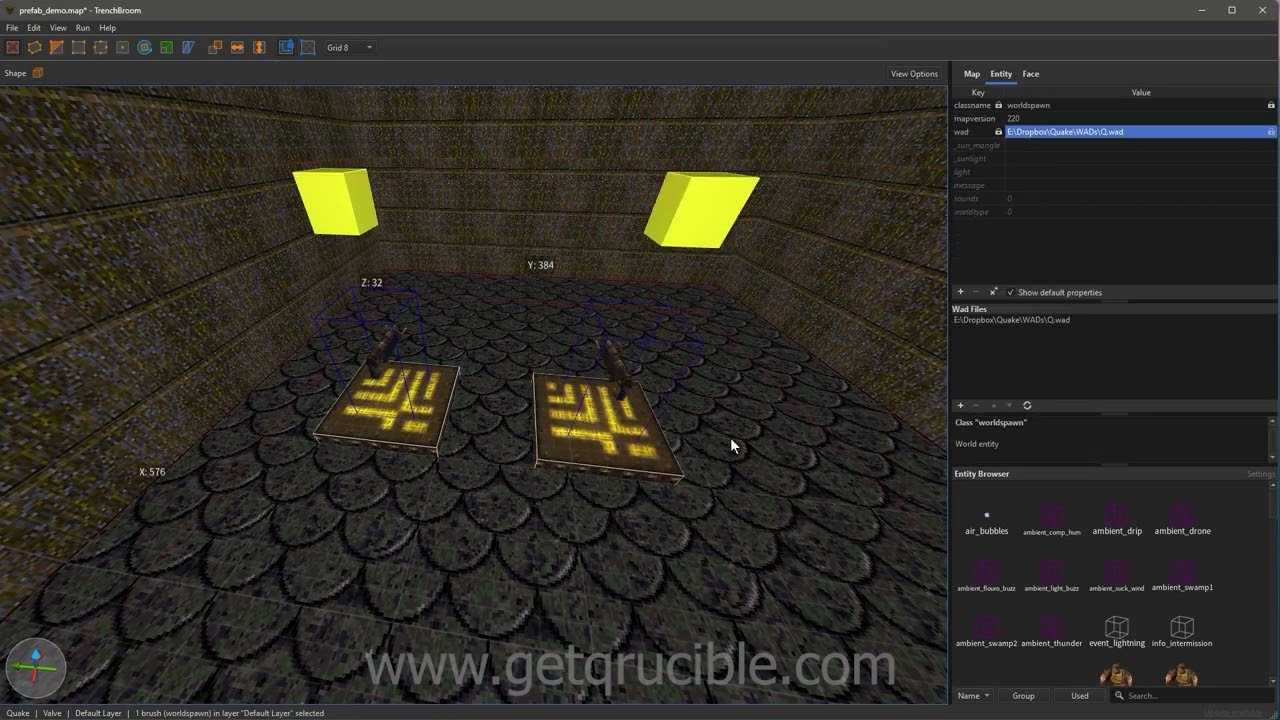Activate the vertex tool
The width and height of the screenshot is (1280, 720).
(x=79, y=47)
